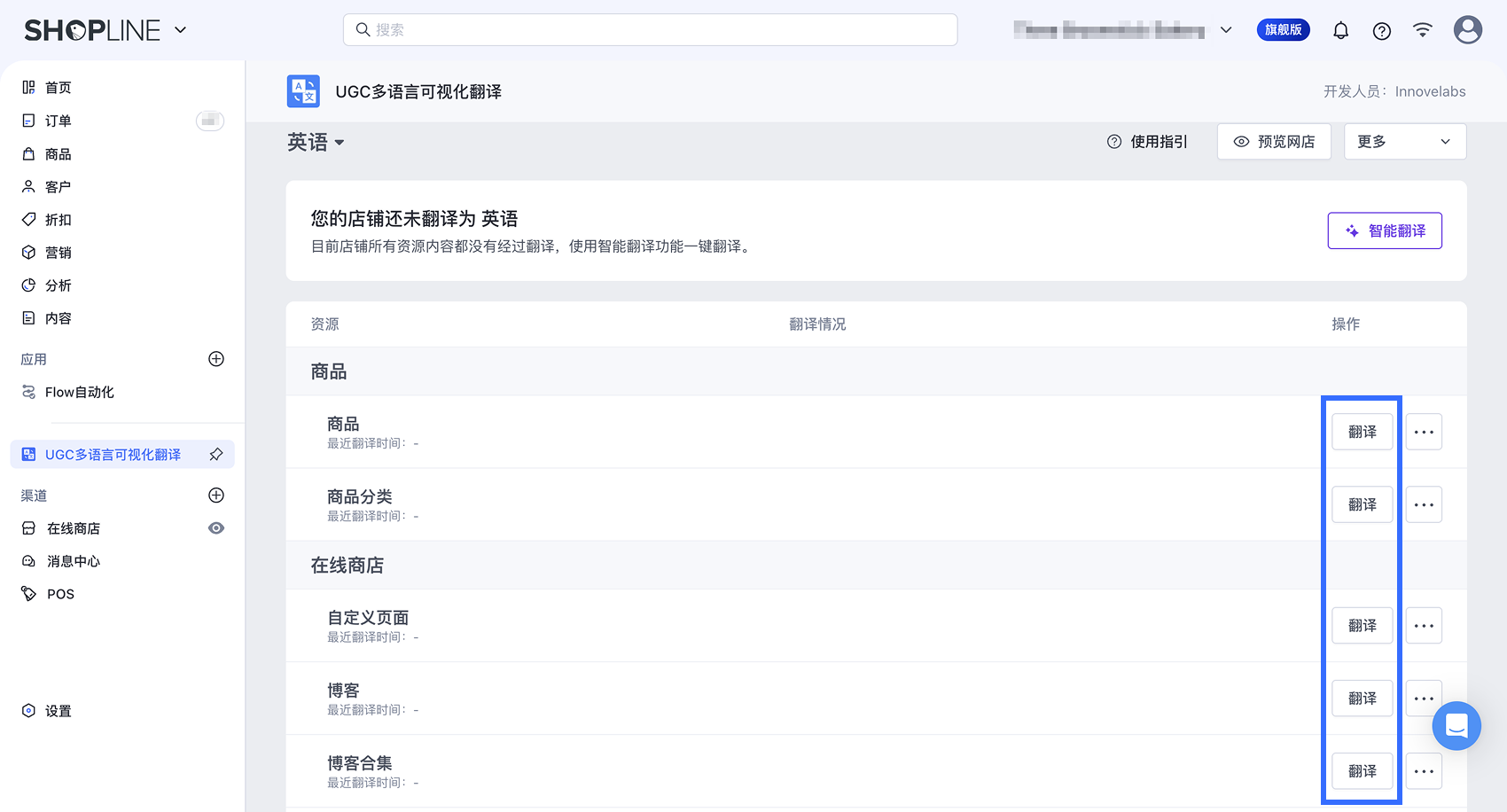Click the 旗舰版 plan badge
The image size is (1507, 812).
[1283, 30]
